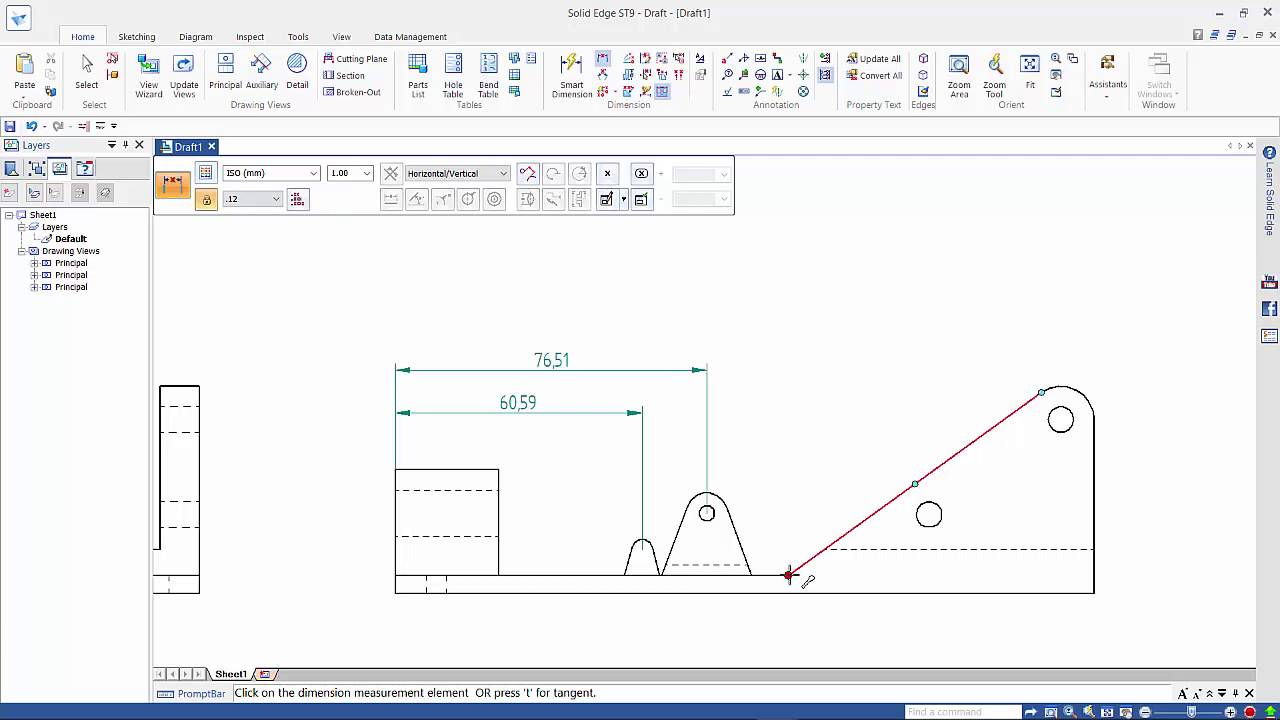Image resolution: width=1280 pixels, height=720 pixels.
Task: Open the Data Management tab
Action: [x=410, y=37]
